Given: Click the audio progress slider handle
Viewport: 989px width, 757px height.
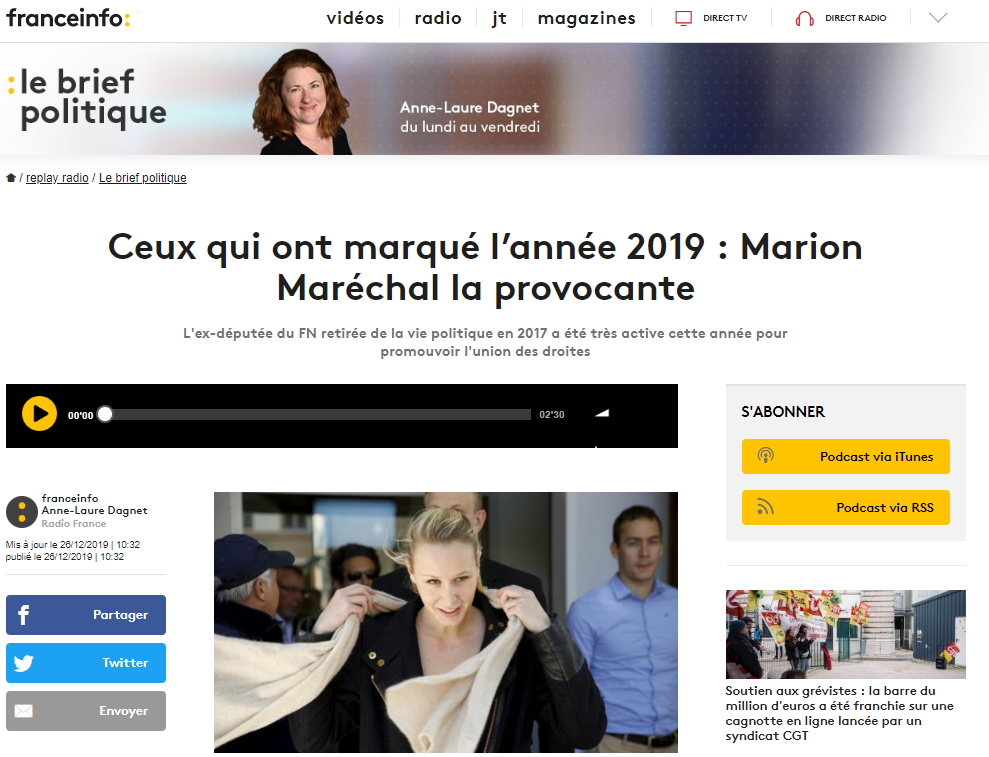Looking at the screenshot, I should [105, 414].
